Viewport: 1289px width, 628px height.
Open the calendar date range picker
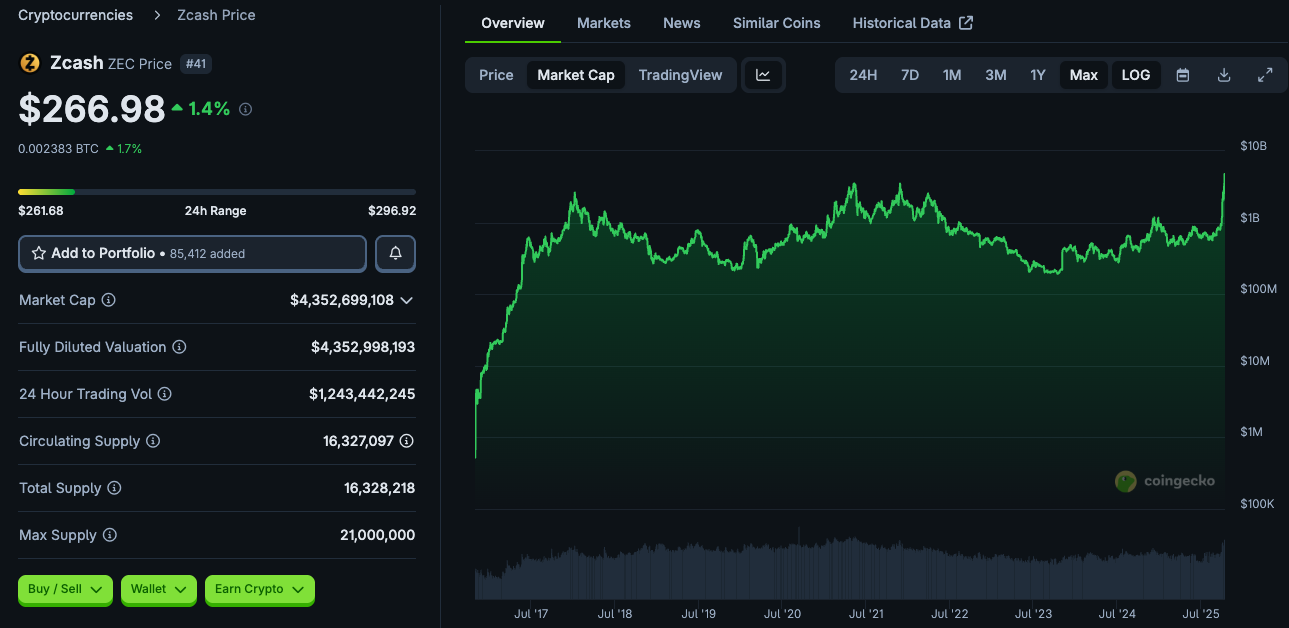(x=1183, y=75)
